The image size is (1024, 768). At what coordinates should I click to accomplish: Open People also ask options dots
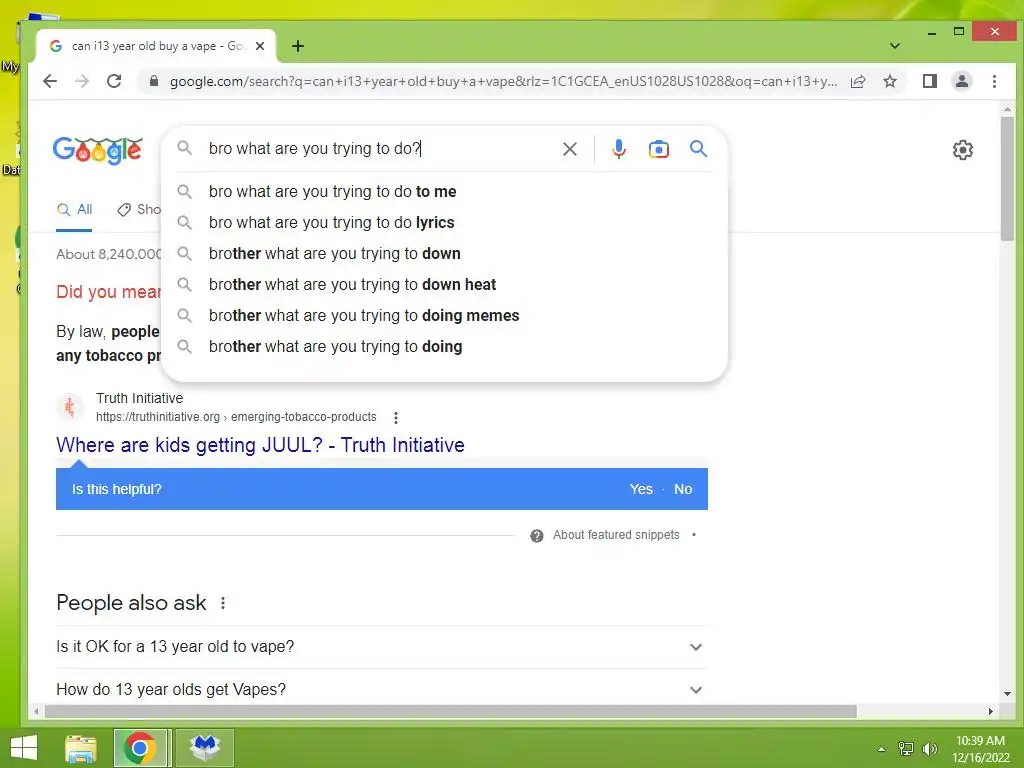pos(223,603)
